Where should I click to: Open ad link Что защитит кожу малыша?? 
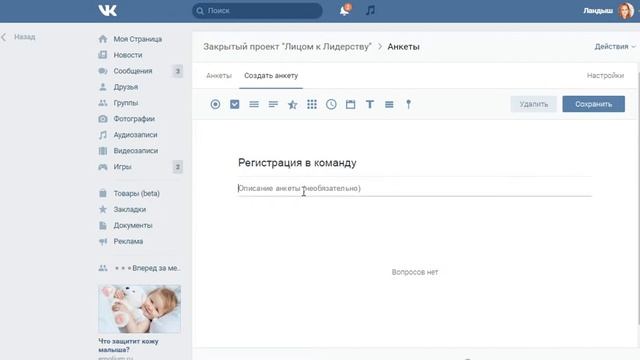click(128, 345)
